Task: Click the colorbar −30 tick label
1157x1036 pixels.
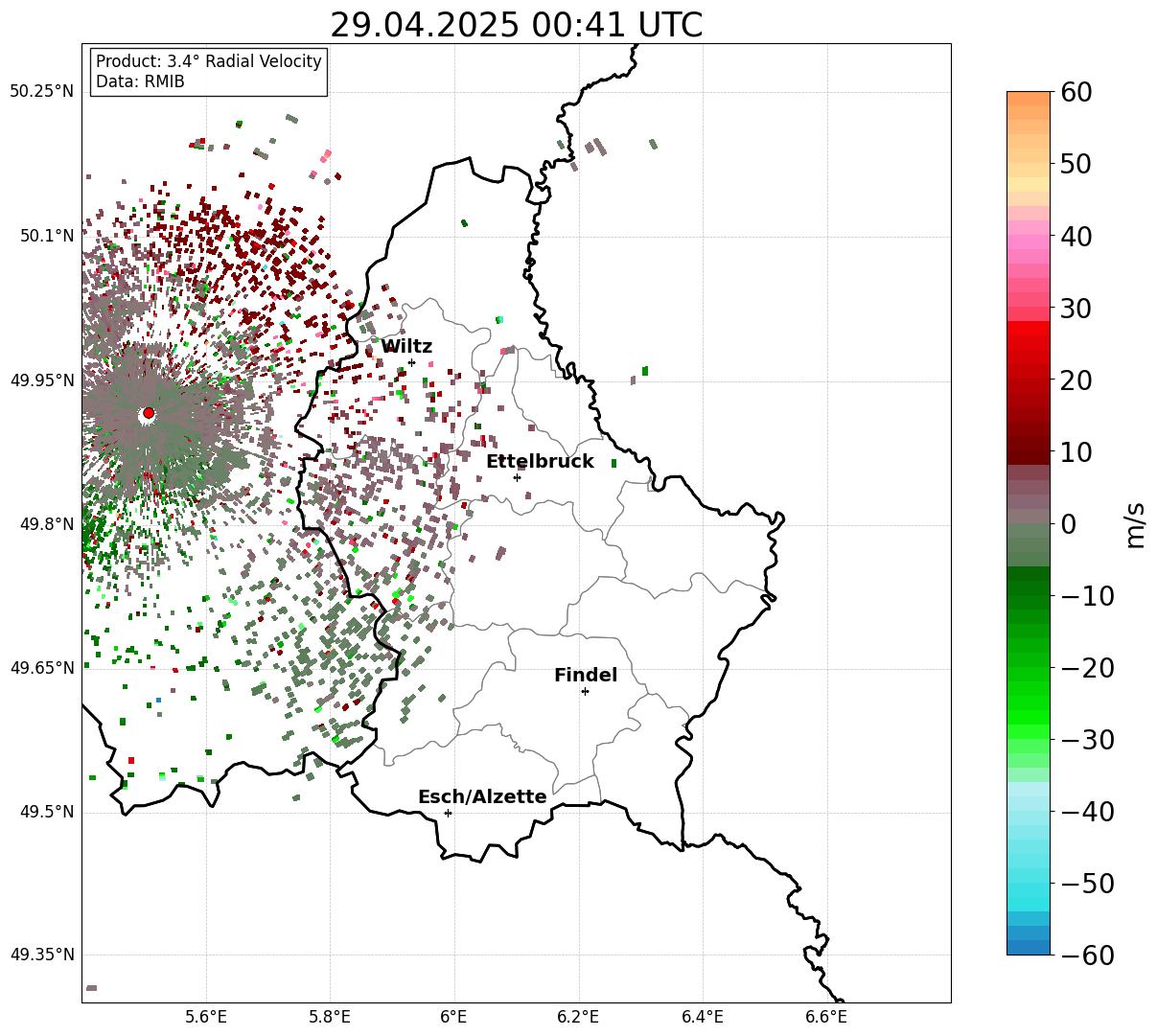Action: pyautogui.click(x=1087, y=740)
